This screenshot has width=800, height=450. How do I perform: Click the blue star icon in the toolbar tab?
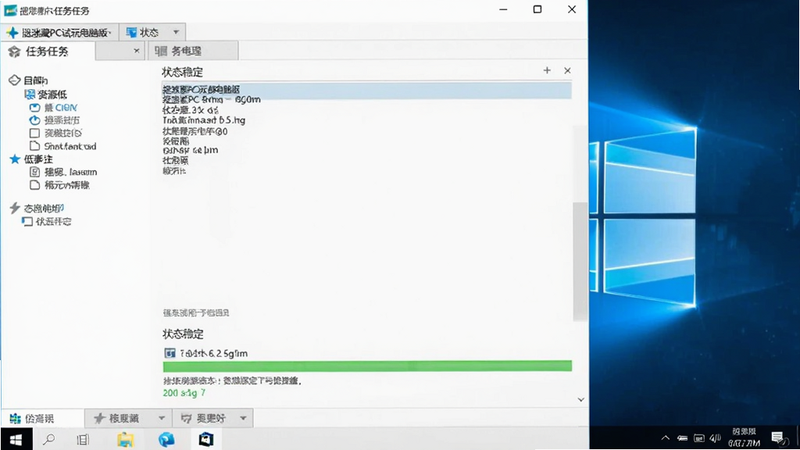pos(12,33)
